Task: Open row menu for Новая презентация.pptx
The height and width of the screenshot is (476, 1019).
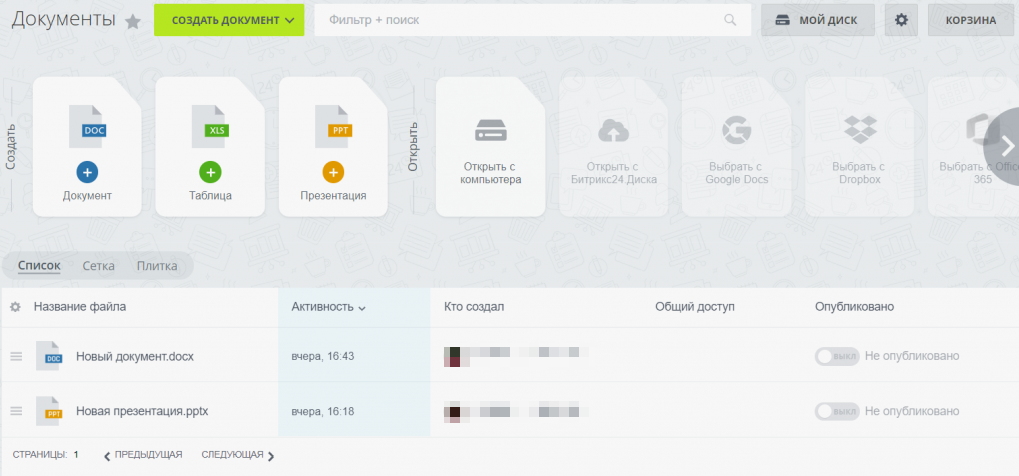Action: pyautogui.click(x=16, y=411)
